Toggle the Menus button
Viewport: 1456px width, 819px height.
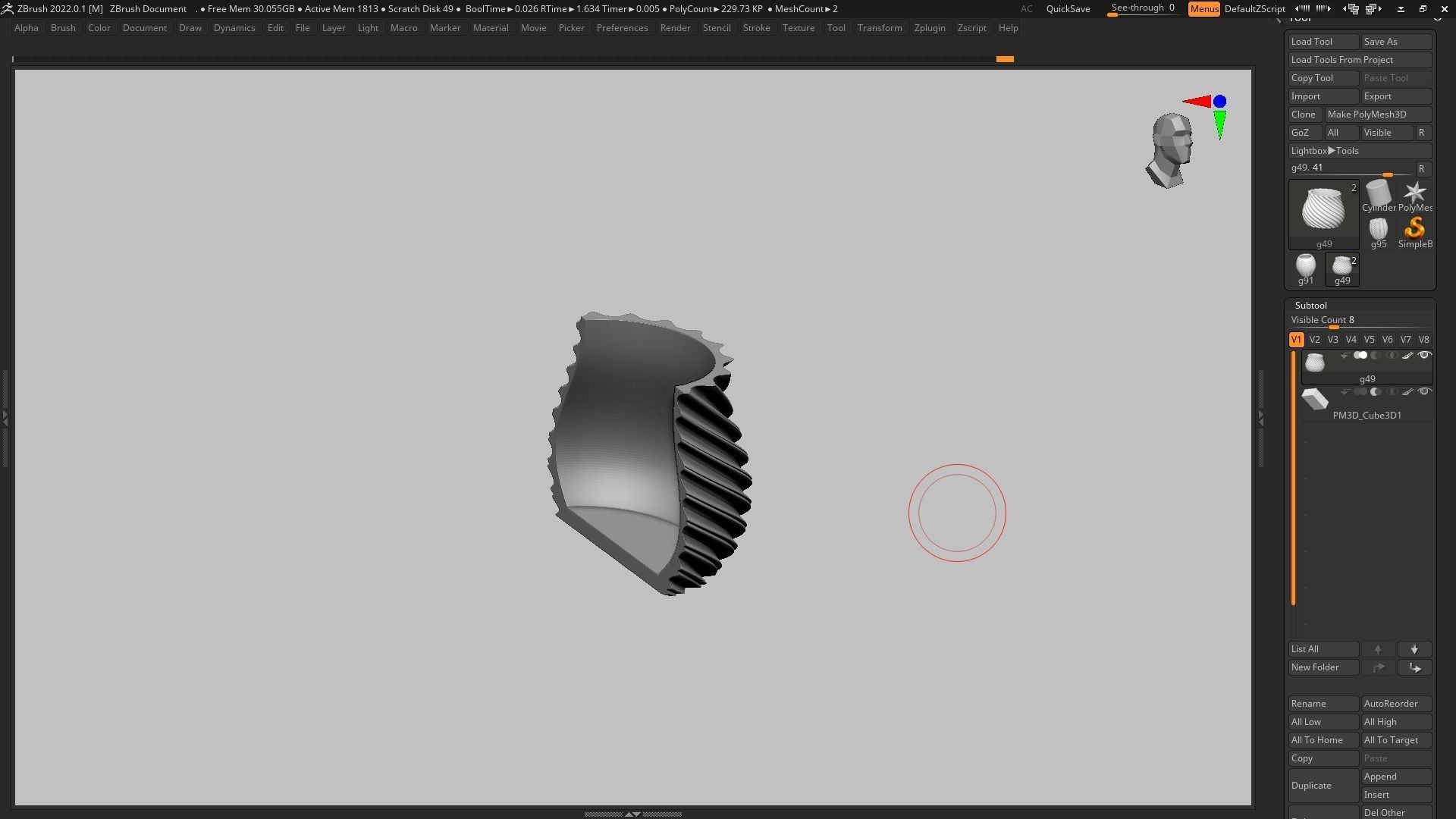pyautogui.click(x=1203, y=9)
